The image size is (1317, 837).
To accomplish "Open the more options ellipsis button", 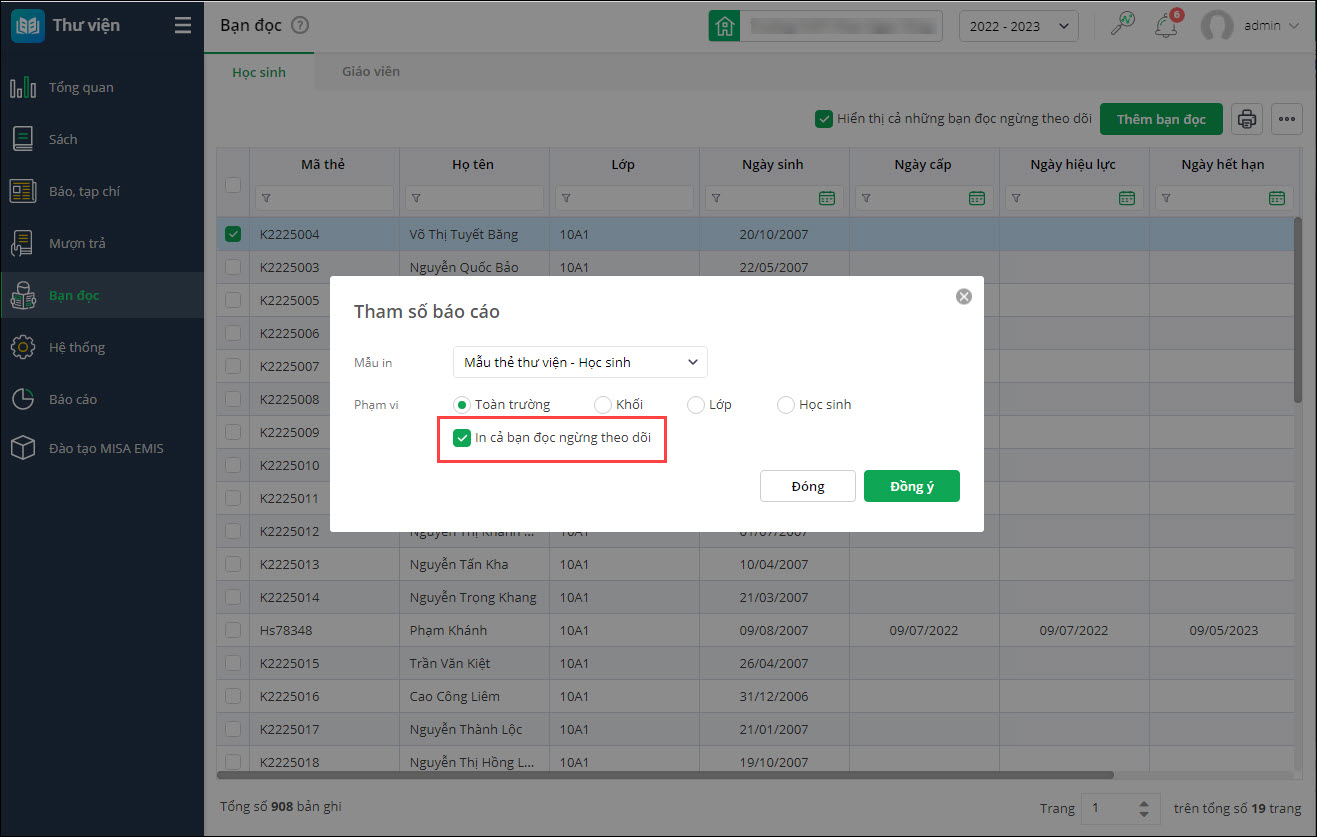I will (x=1287, y=119).
